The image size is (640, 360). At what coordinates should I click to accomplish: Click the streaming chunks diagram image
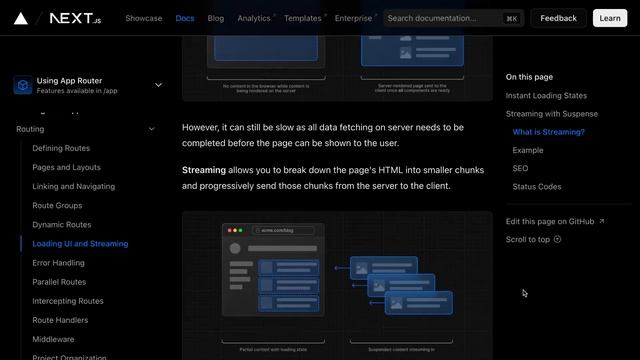337,286
